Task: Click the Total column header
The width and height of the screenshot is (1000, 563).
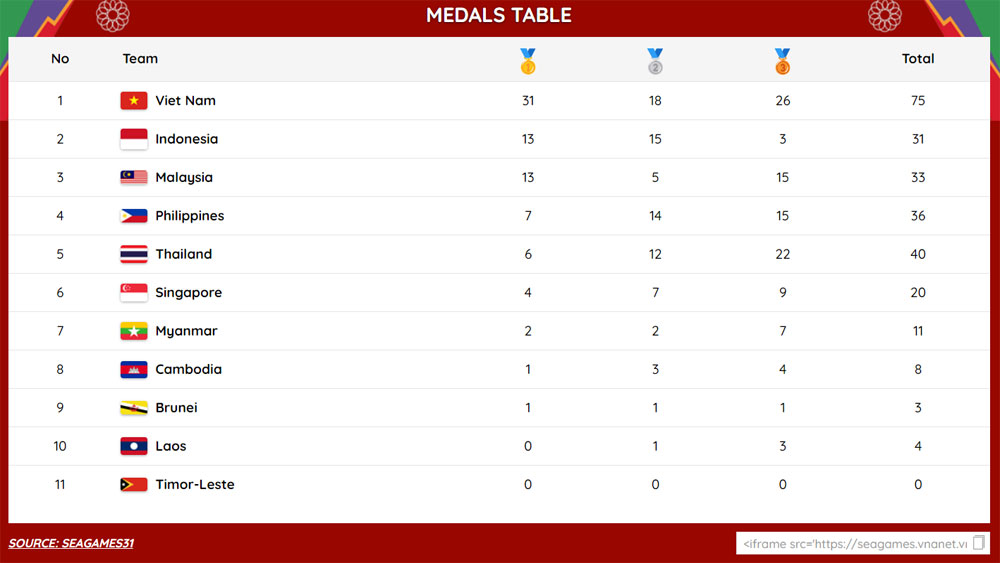Action: click(x=918, y=59)
